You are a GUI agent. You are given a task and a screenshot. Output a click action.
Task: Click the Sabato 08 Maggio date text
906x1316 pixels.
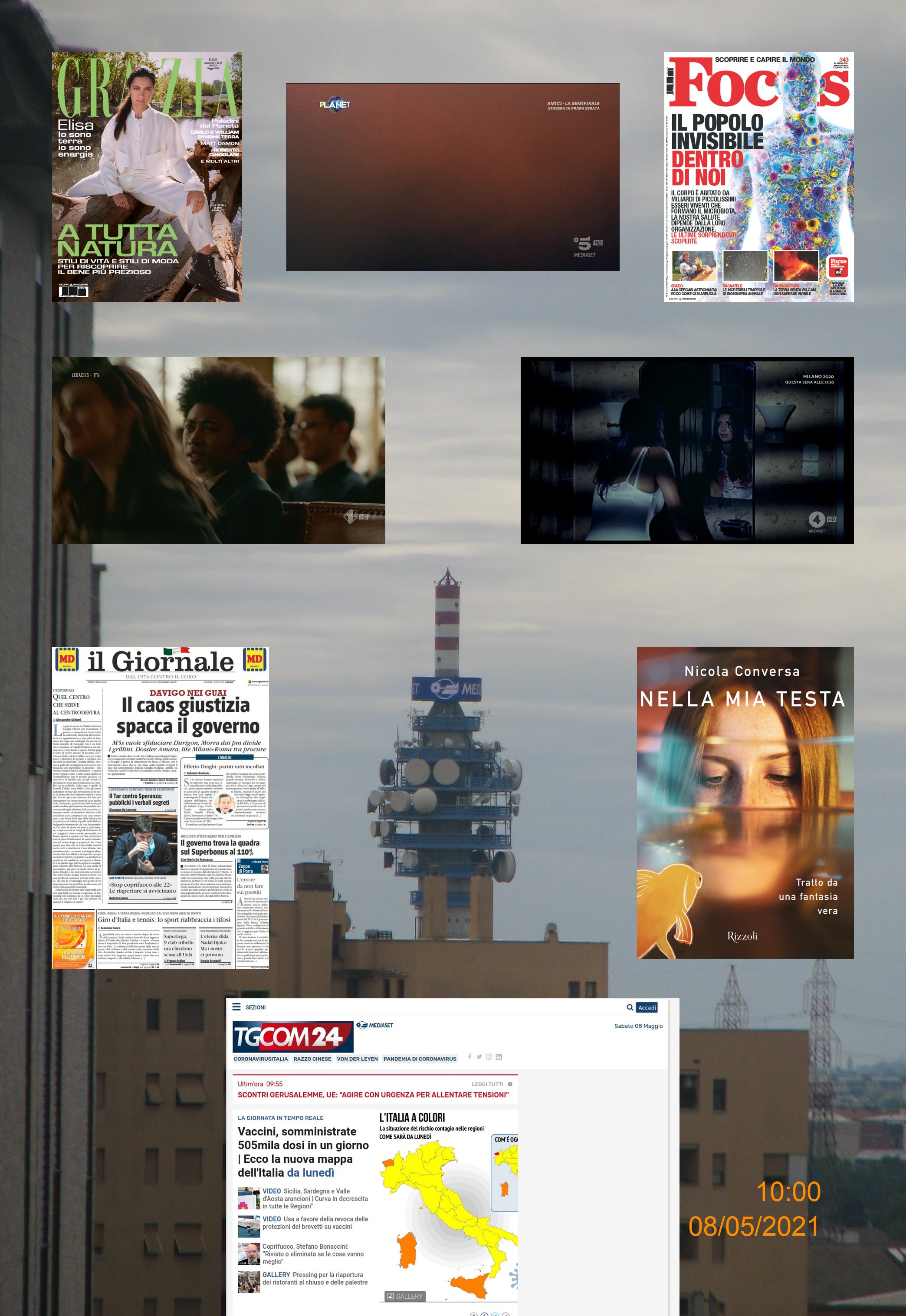click(x=638, y=1026)
